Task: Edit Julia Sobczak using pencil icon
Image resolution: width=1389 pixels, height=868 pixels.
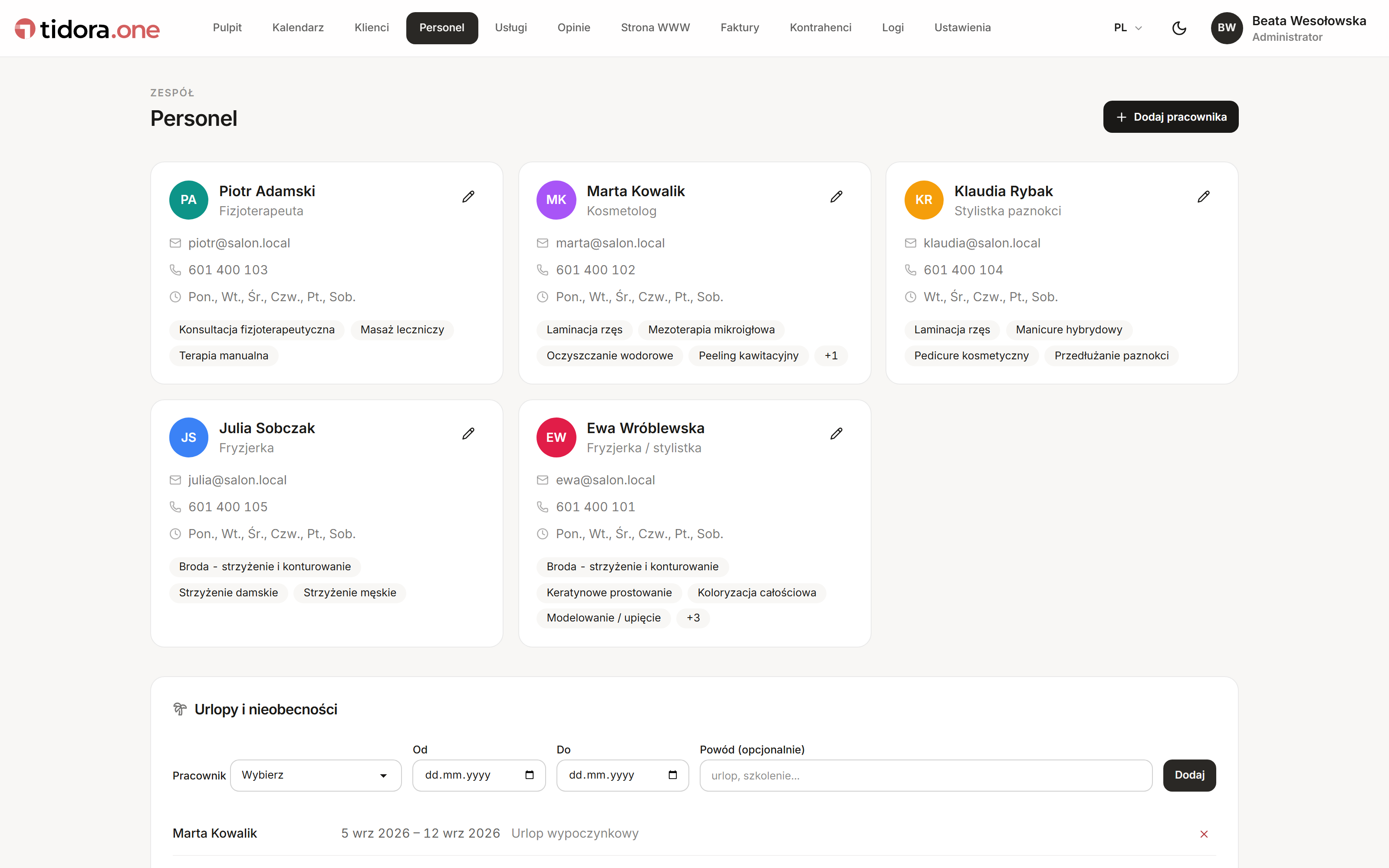Action: [x=468, y=434]
